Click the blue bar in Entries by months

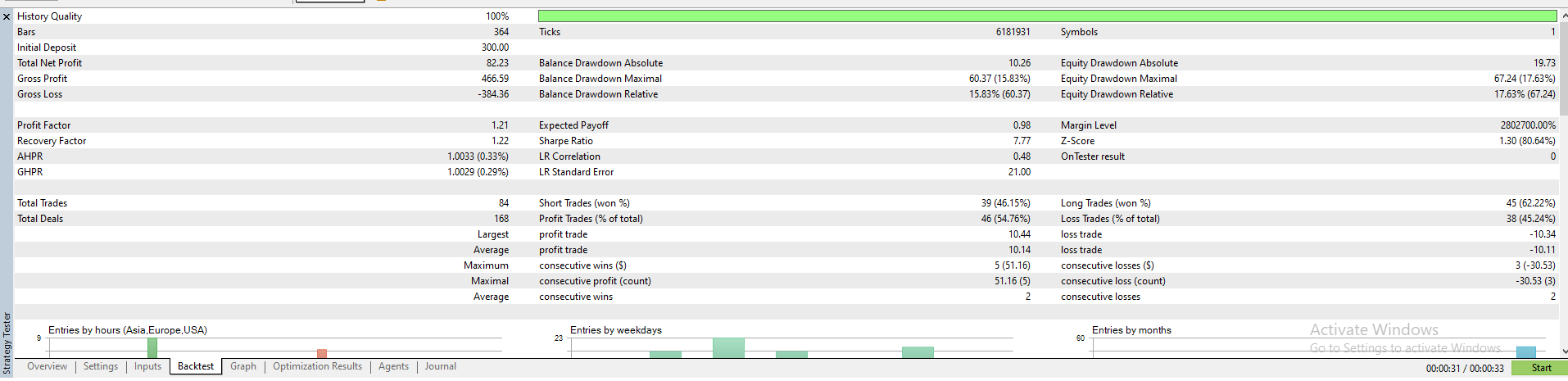click(1525, 352)
